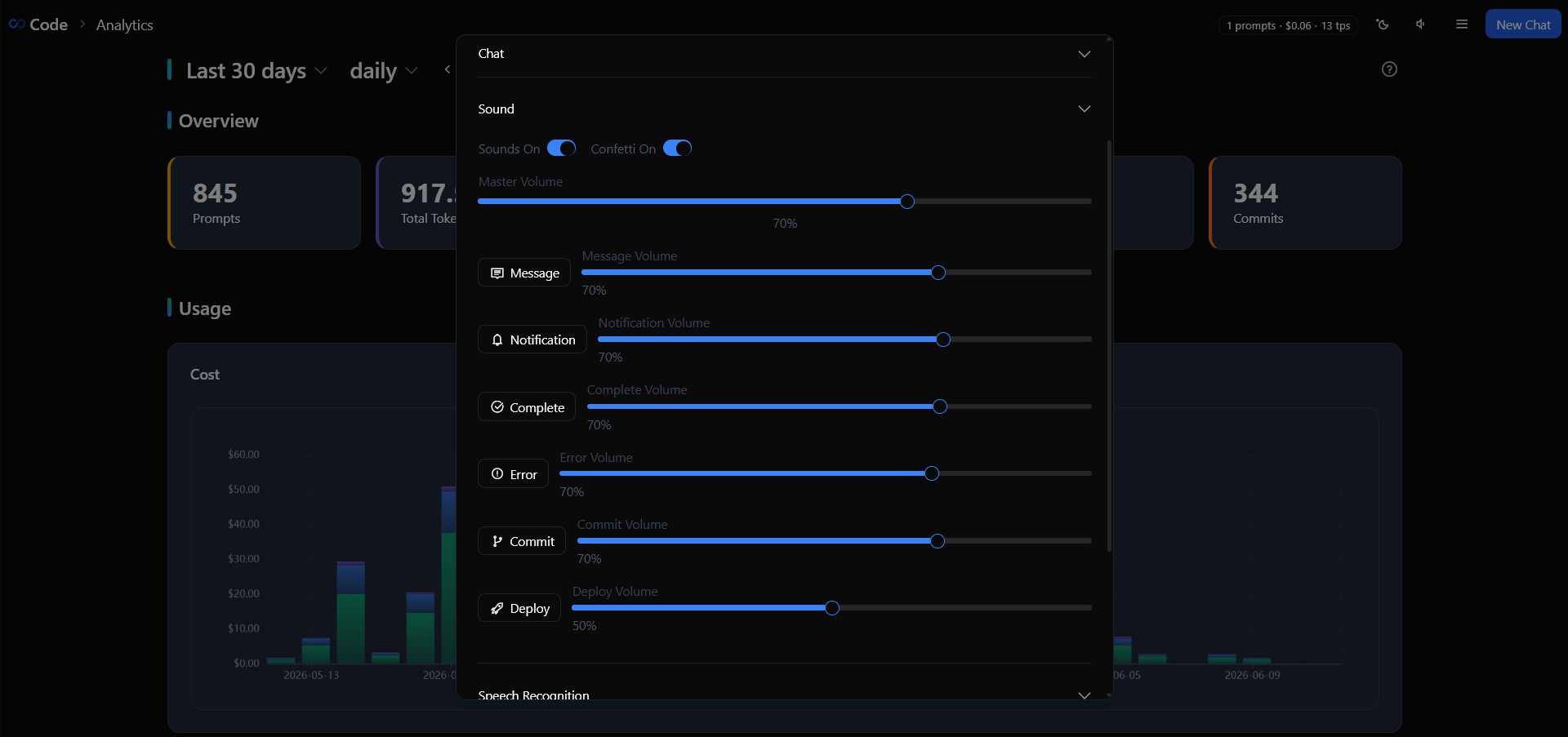Play the Message sound button

coord(524,273)
